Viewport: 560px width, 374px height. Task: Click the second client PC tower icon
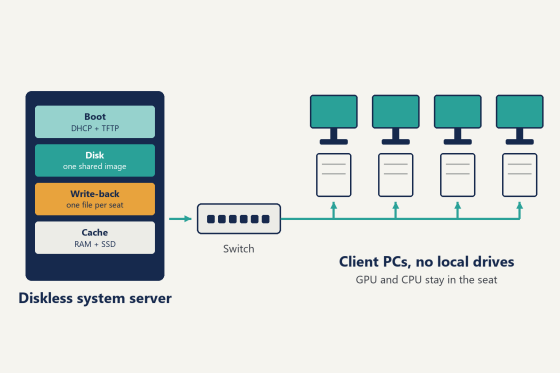click(396, 175)
